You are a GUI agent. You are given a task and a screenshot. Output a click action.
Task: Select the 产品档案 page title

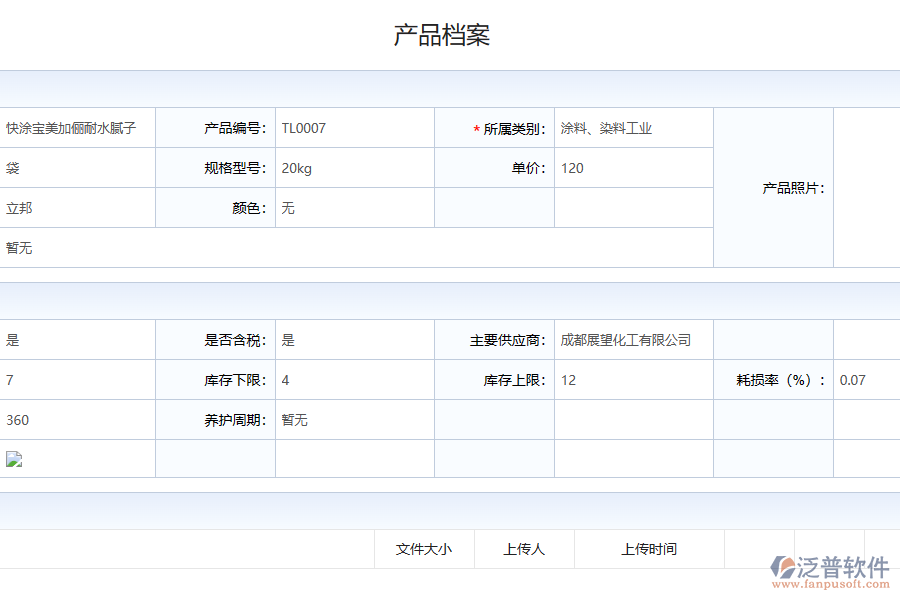[x=443, y=34]
